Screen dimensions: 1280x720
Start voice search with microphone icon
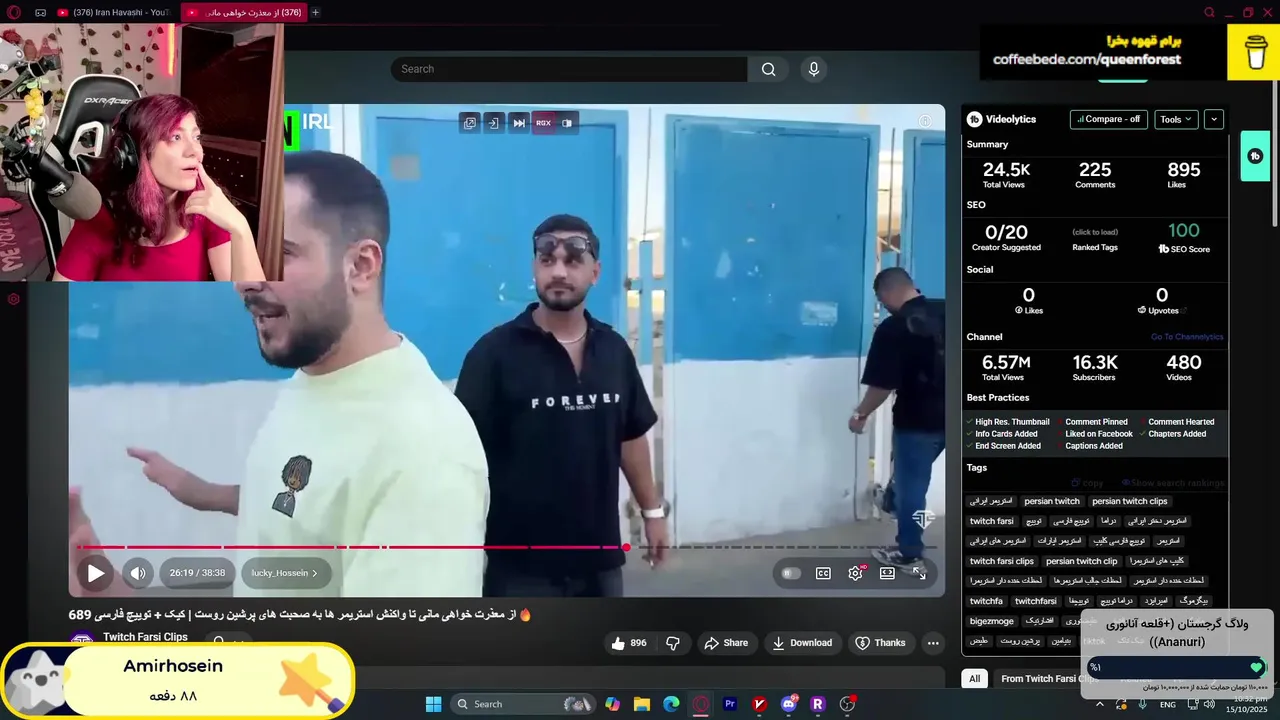[814, 69]
